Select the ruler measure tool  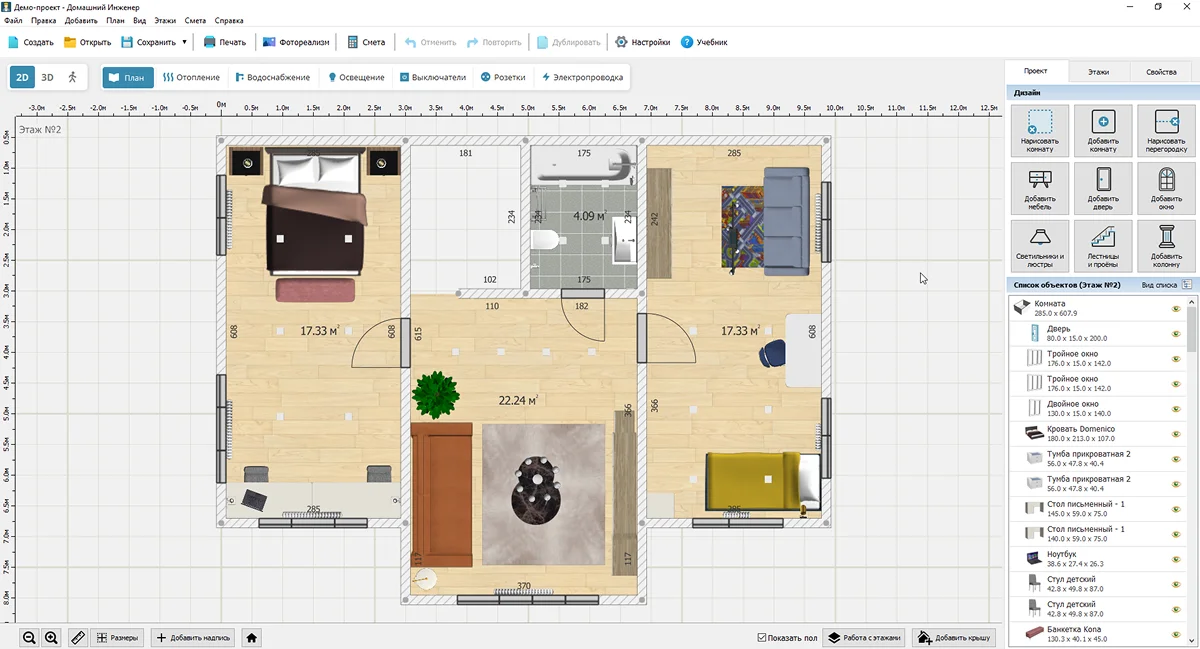point(77,637)
